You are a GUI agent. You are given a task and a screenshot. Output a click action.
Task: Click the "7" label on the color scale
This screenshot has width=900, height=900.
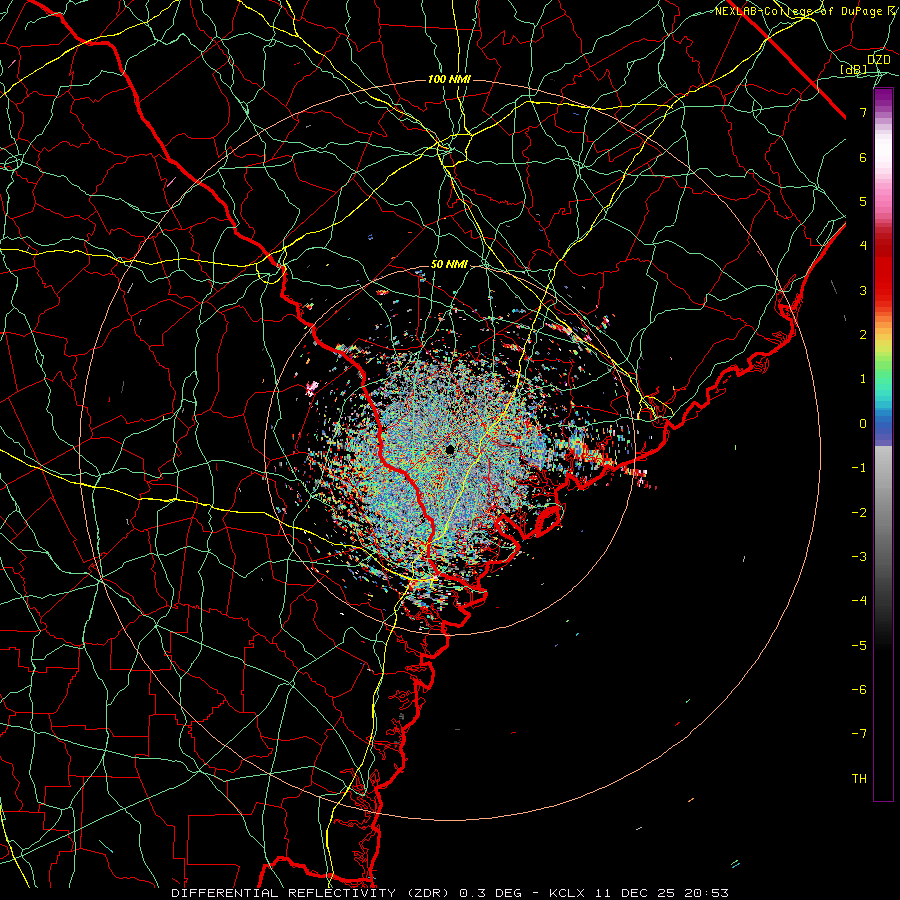coord(863,112)
